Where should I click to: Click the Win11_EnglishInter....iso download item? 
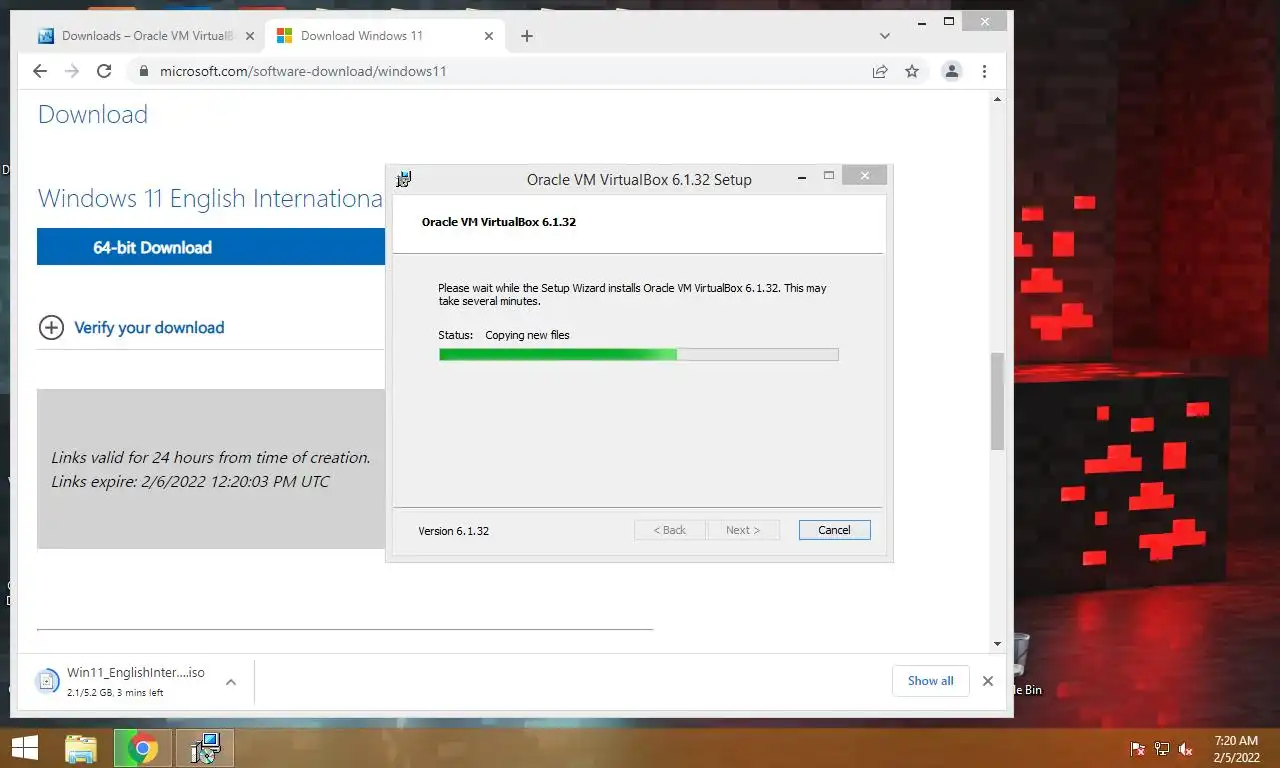[136, 673]
